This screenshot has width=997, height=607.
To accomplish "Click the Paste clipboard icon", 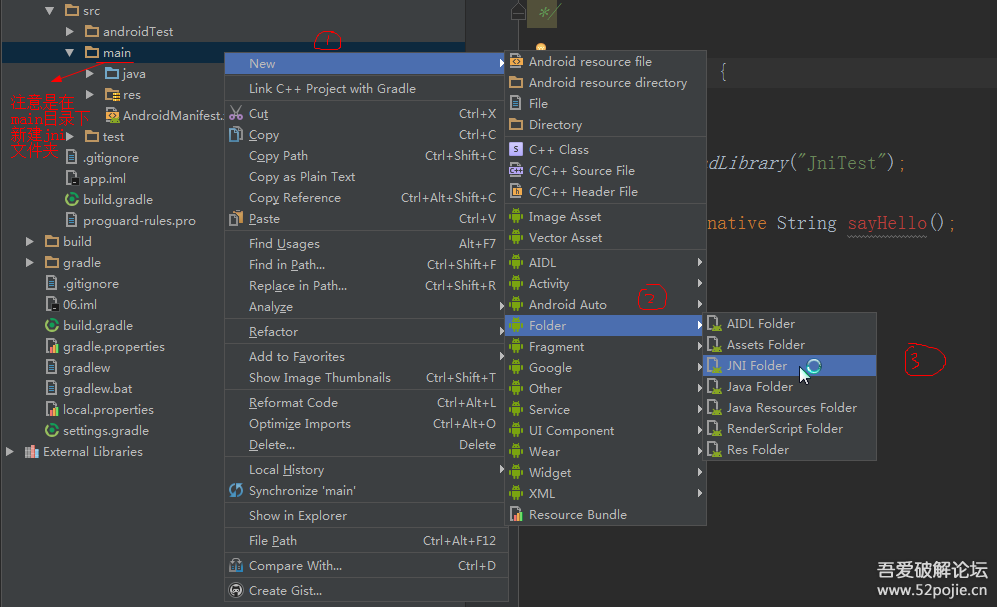I will (236, 218).
